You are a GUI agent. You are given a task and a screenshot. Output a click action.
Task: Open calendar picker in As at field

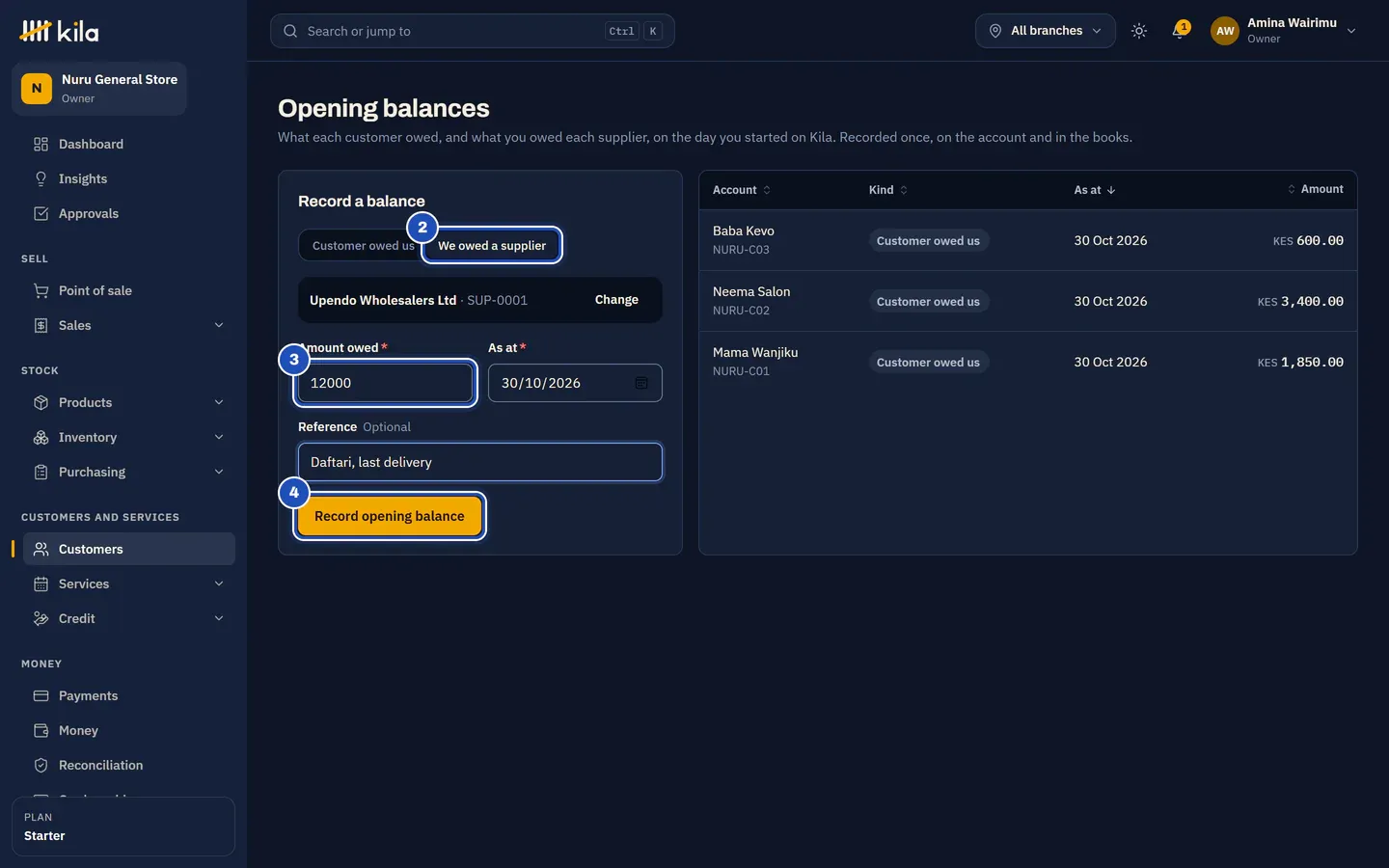coord(641,383)
